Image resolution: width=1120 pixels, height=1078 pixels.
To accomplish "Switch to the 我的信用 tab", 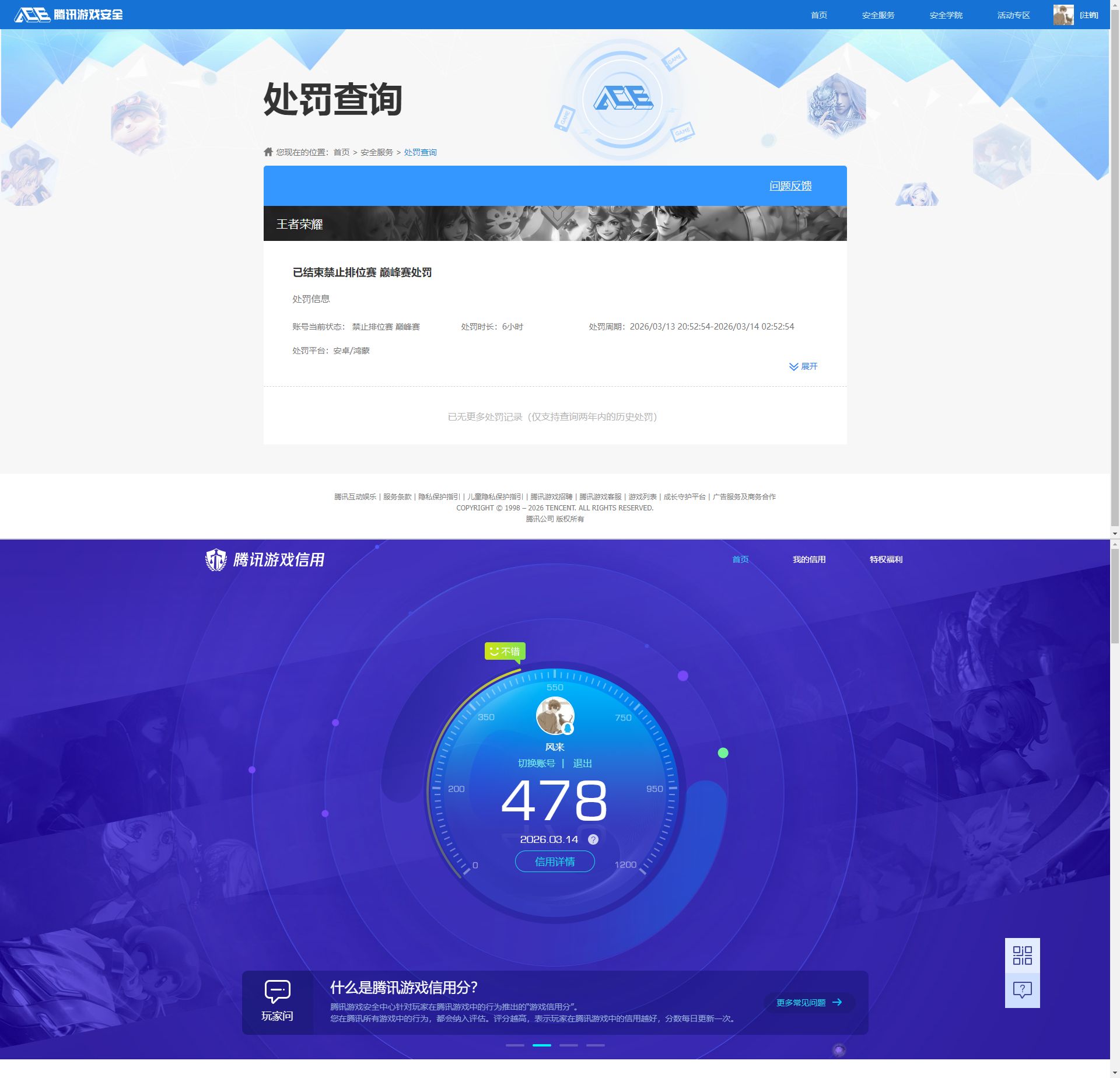I will click(x=808, y=559).
